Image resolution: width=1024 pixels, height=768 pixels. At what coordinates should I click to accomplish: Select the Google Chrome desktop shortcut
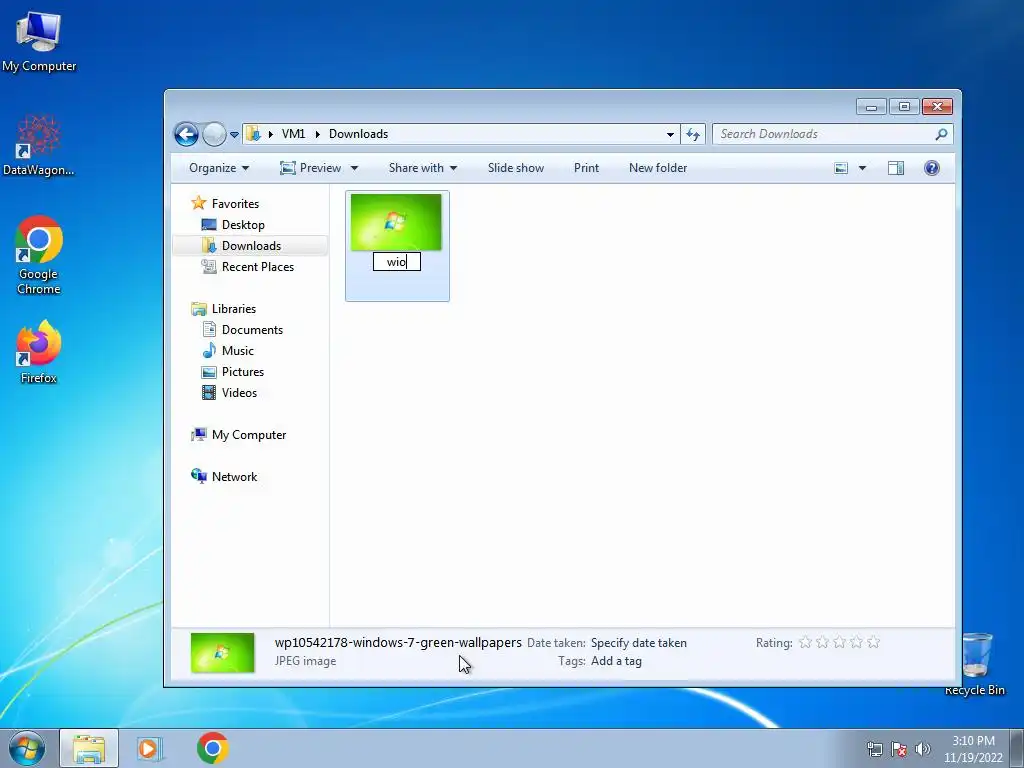pos(39,255)
